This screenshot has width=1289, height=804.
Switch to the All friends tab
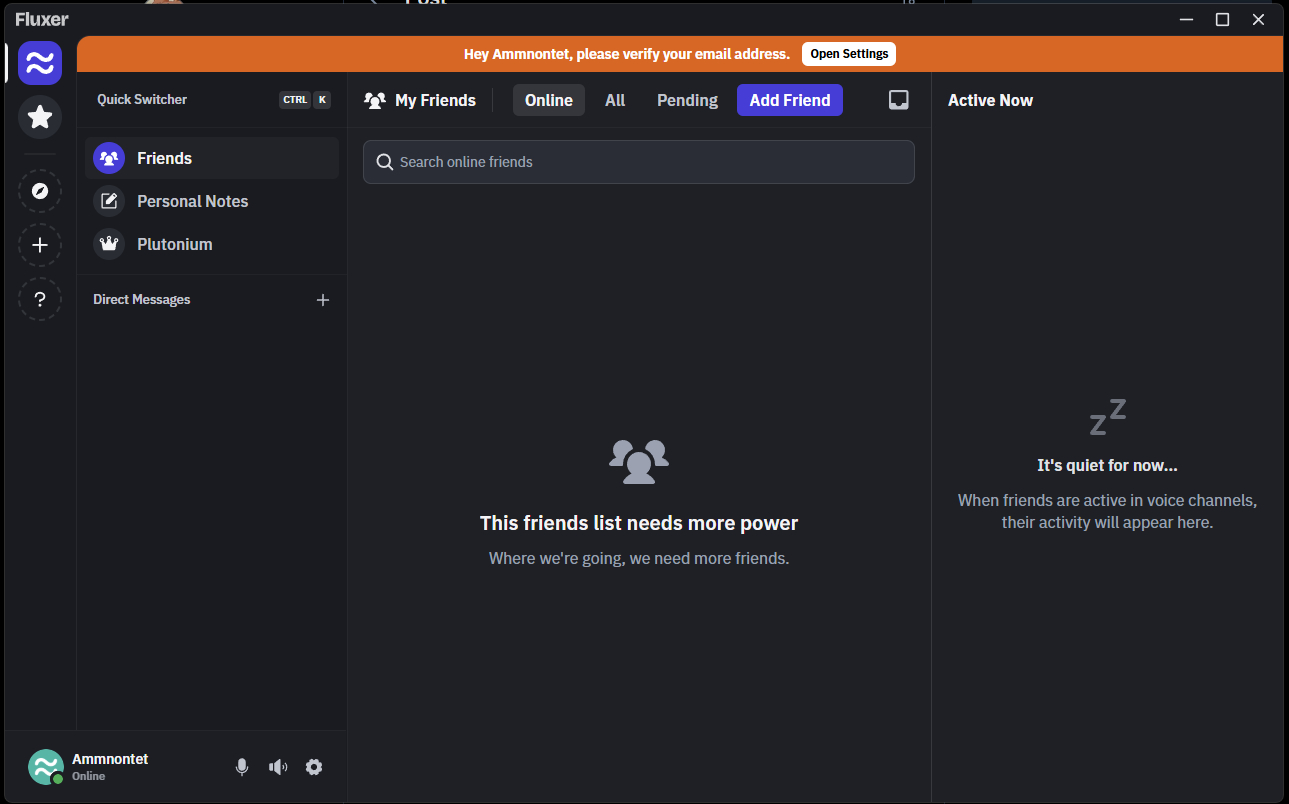615,100
